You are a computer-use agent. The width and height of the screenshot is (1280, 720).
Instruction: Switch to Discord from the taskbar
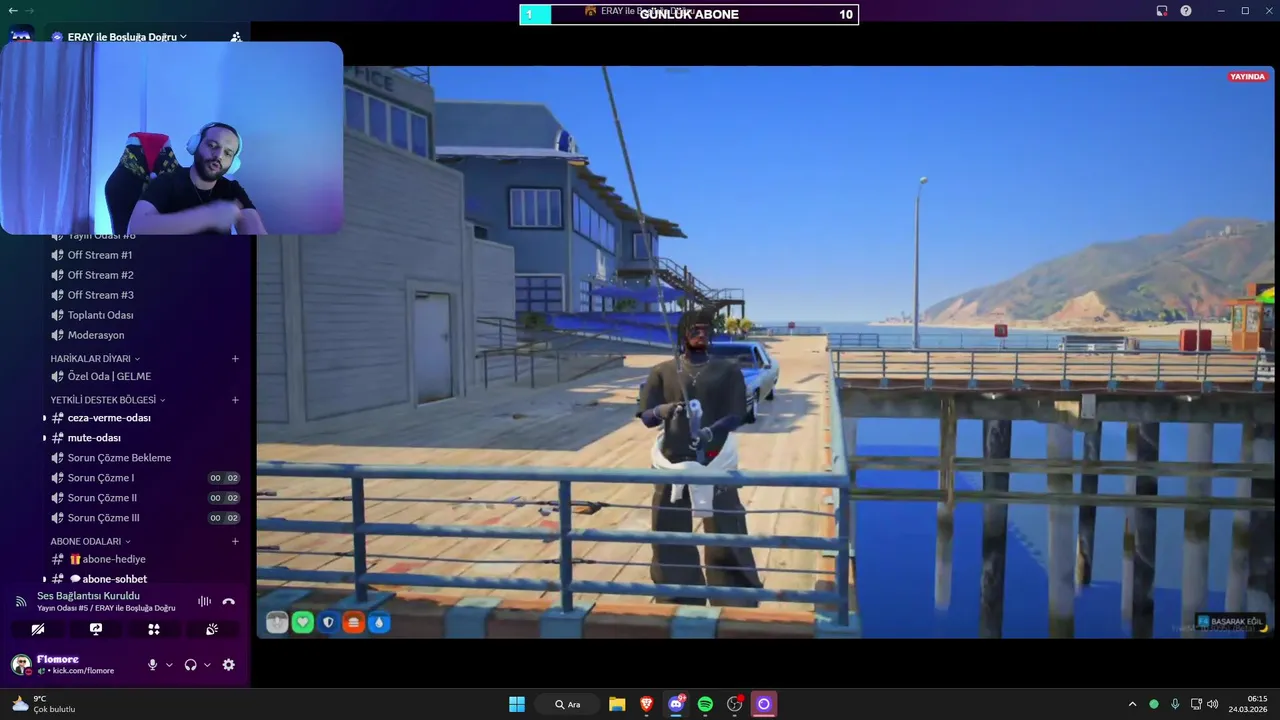[x=676, y=704]
